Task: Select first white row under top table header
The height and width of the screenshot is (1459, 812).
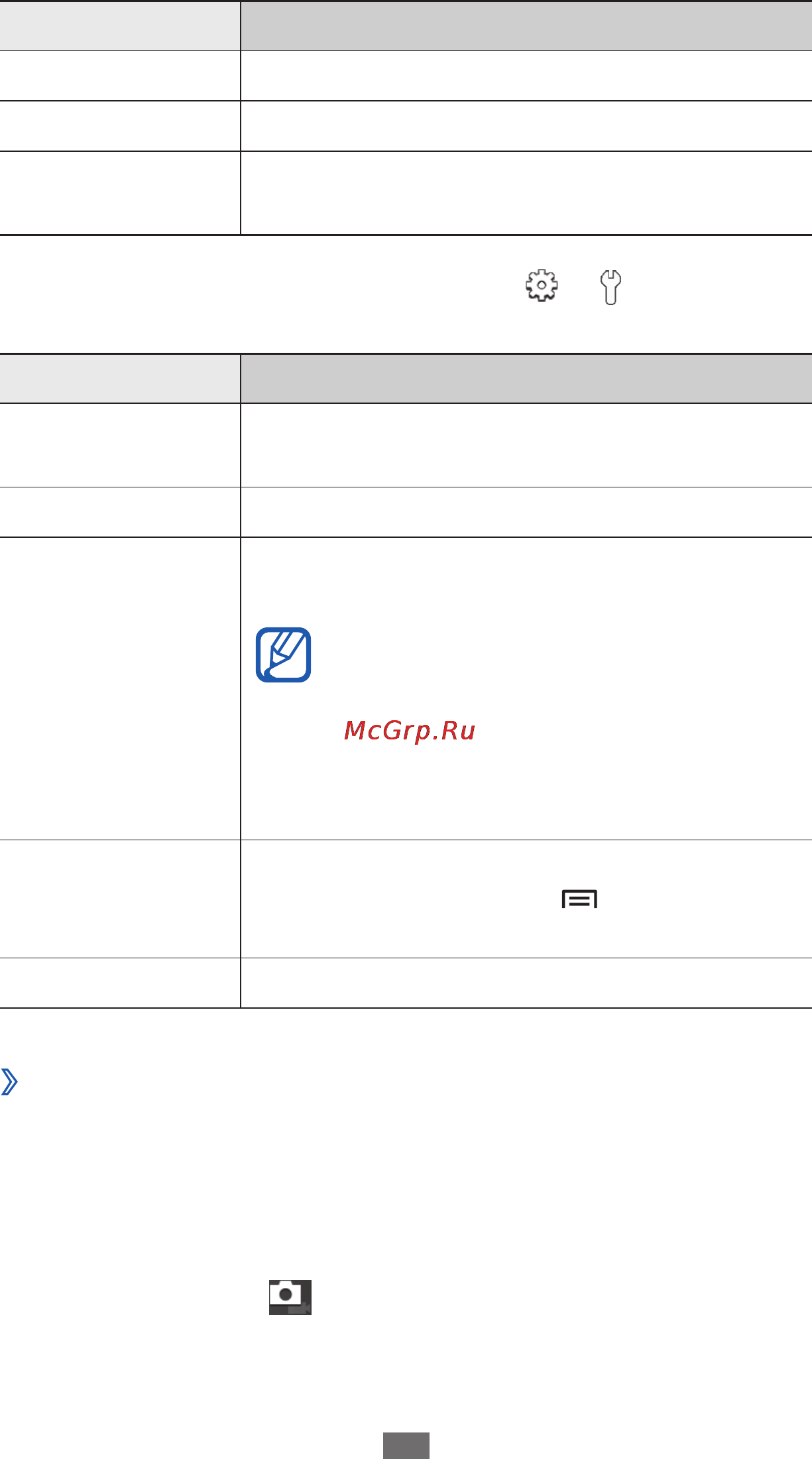Action: coord(406,76)
